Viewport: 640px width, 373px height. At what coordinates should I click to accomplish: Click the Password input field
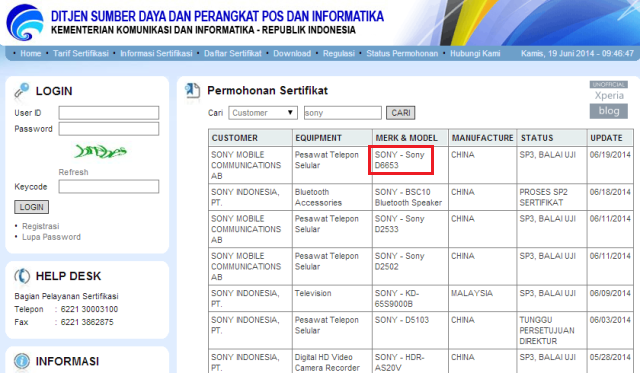click(109, 129)
